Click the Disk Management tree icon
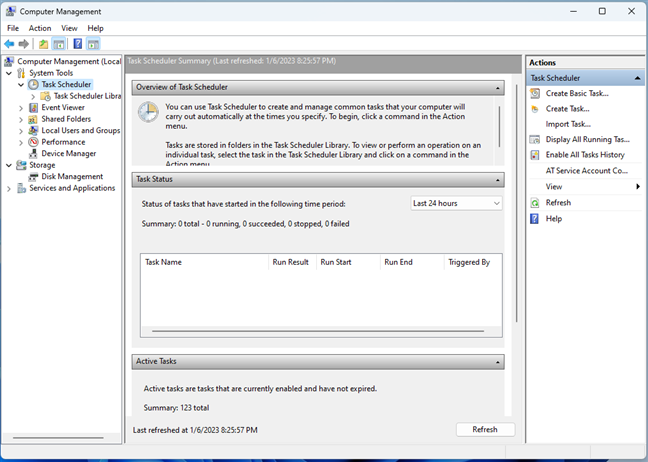Screen dimensions: 648x462 33,177
